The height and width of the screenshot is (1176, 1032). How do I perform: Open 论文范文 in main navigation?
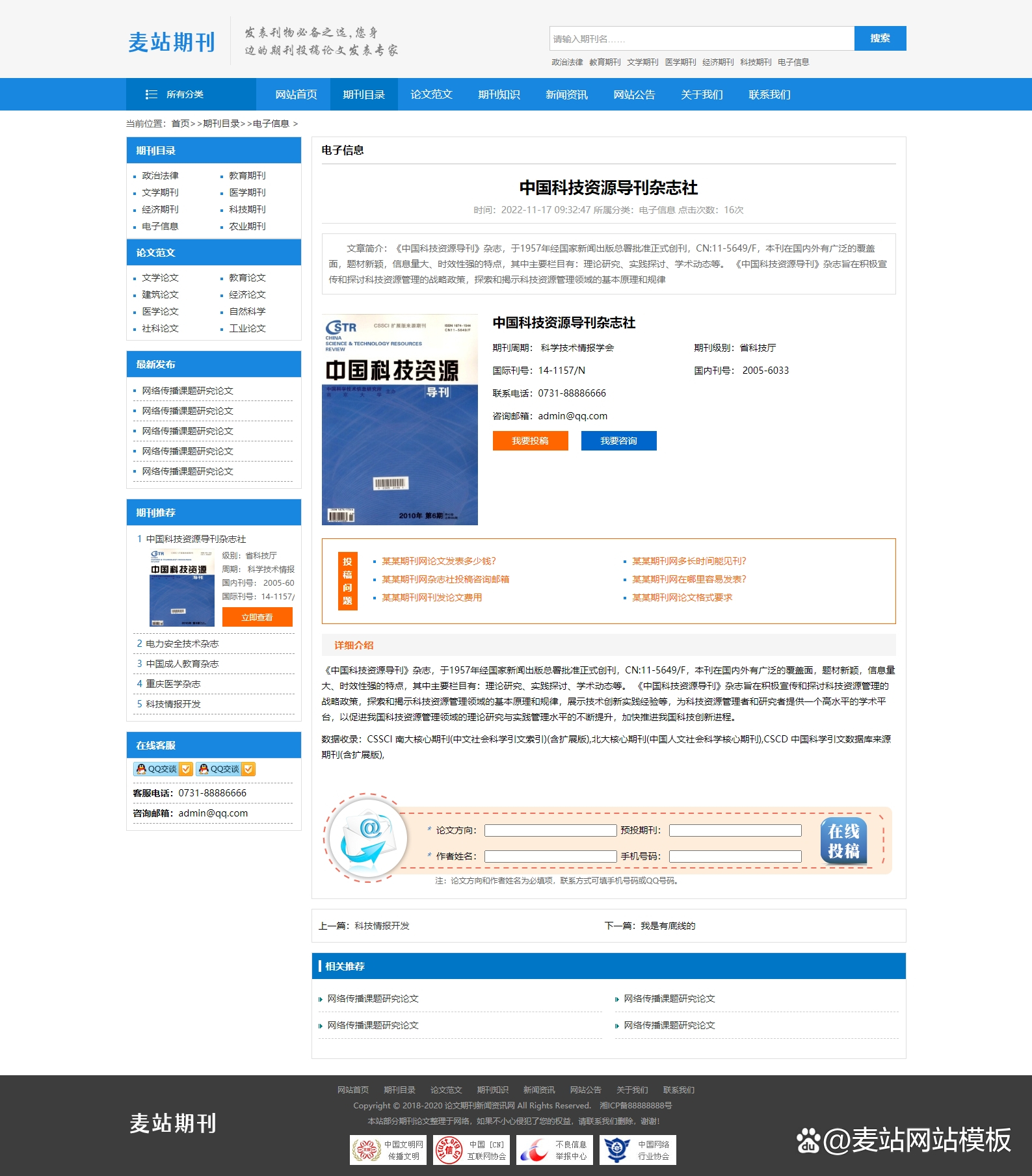pyautogui.click(x=432, y=94)
